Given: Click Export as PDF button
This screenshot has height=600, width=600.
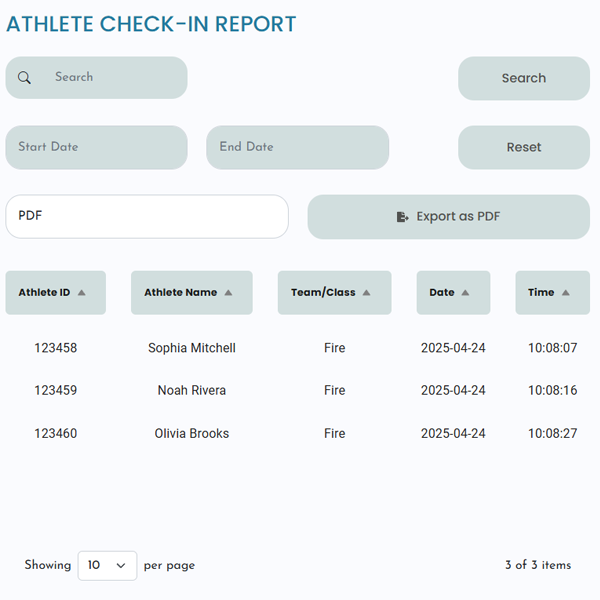Looking at the screenshot, I should (448, 217).
